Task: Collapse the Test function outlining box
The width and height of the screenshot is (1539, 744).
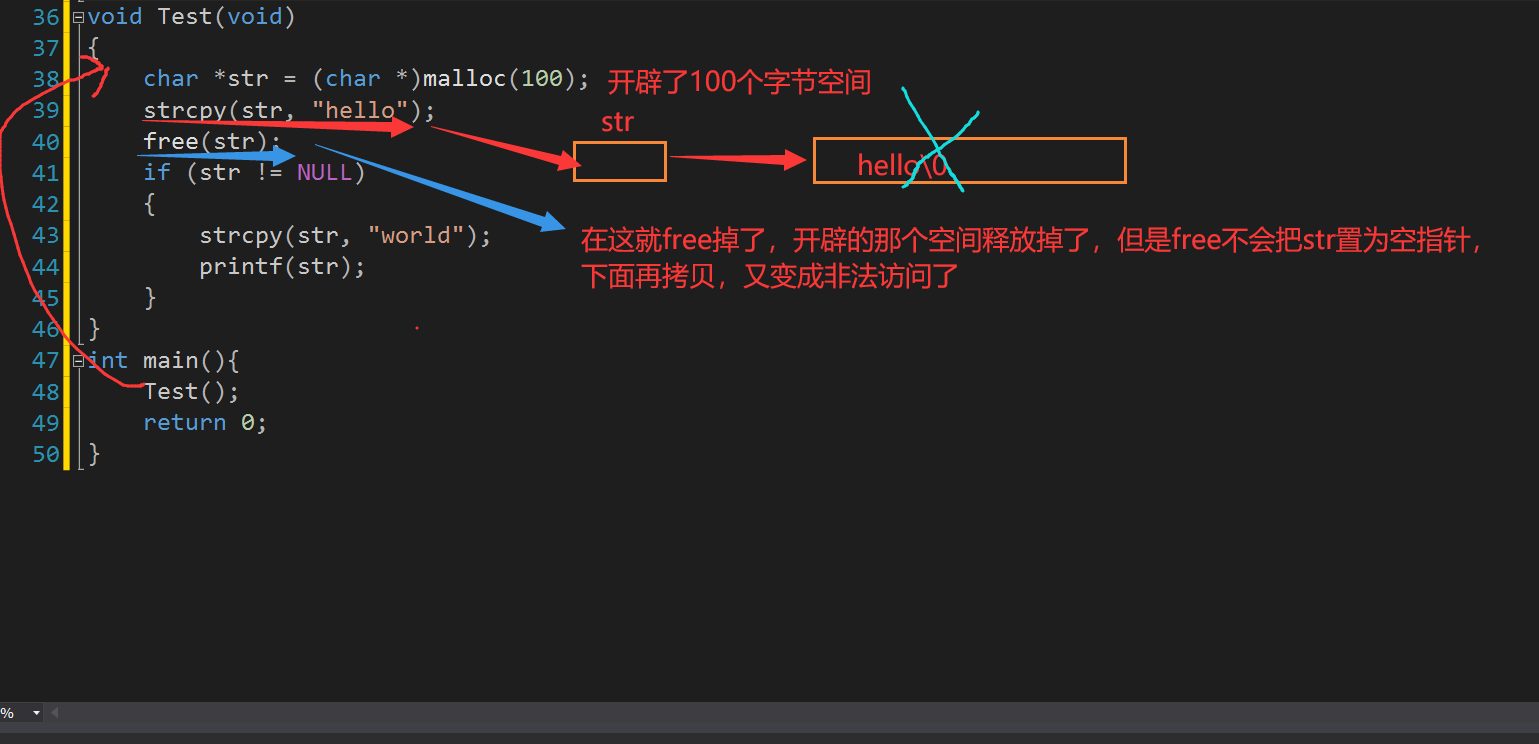Action: point(78,17)
